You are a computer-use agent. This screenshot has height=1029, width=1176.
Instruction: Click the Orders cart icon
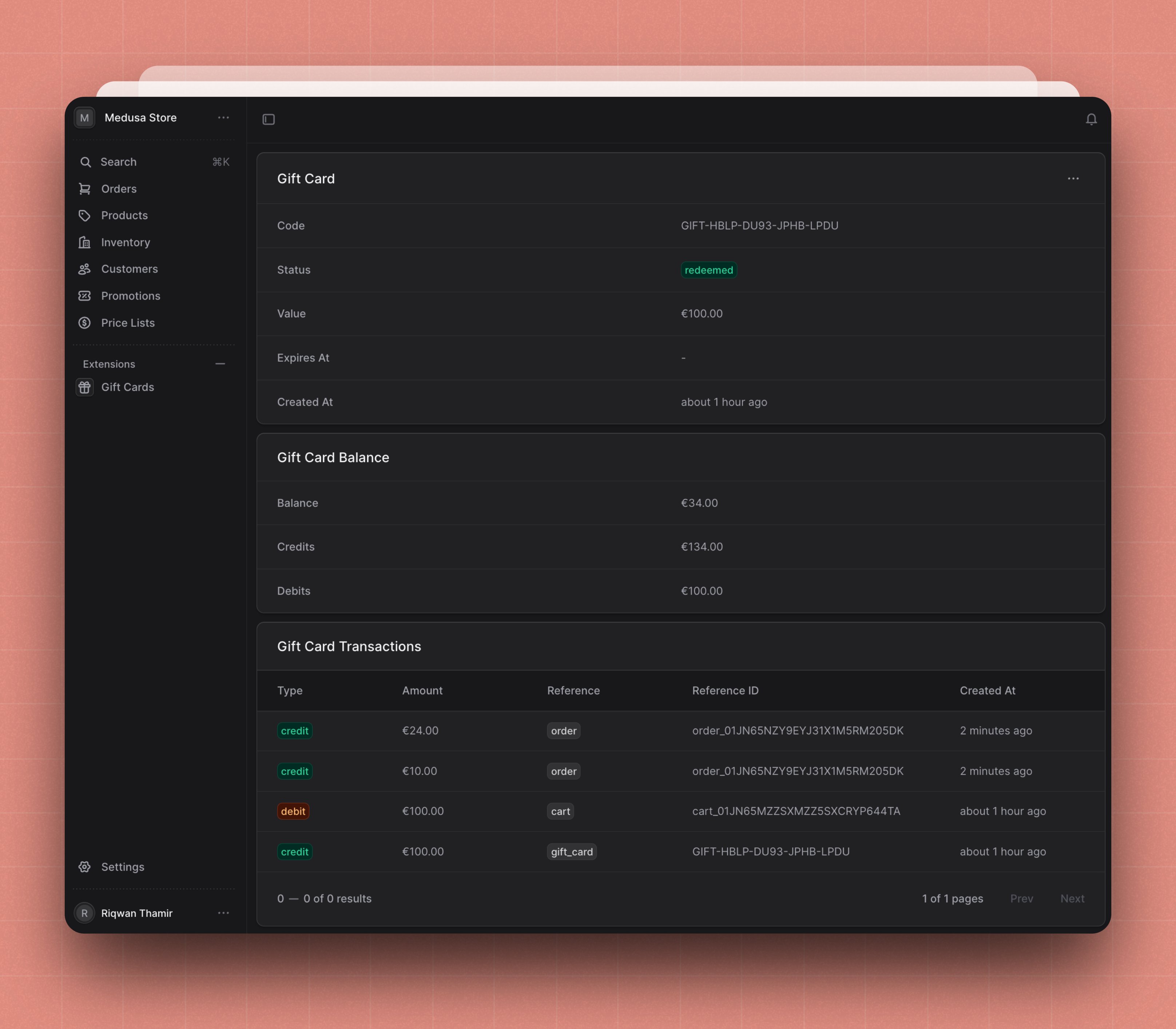coord(85,189)
